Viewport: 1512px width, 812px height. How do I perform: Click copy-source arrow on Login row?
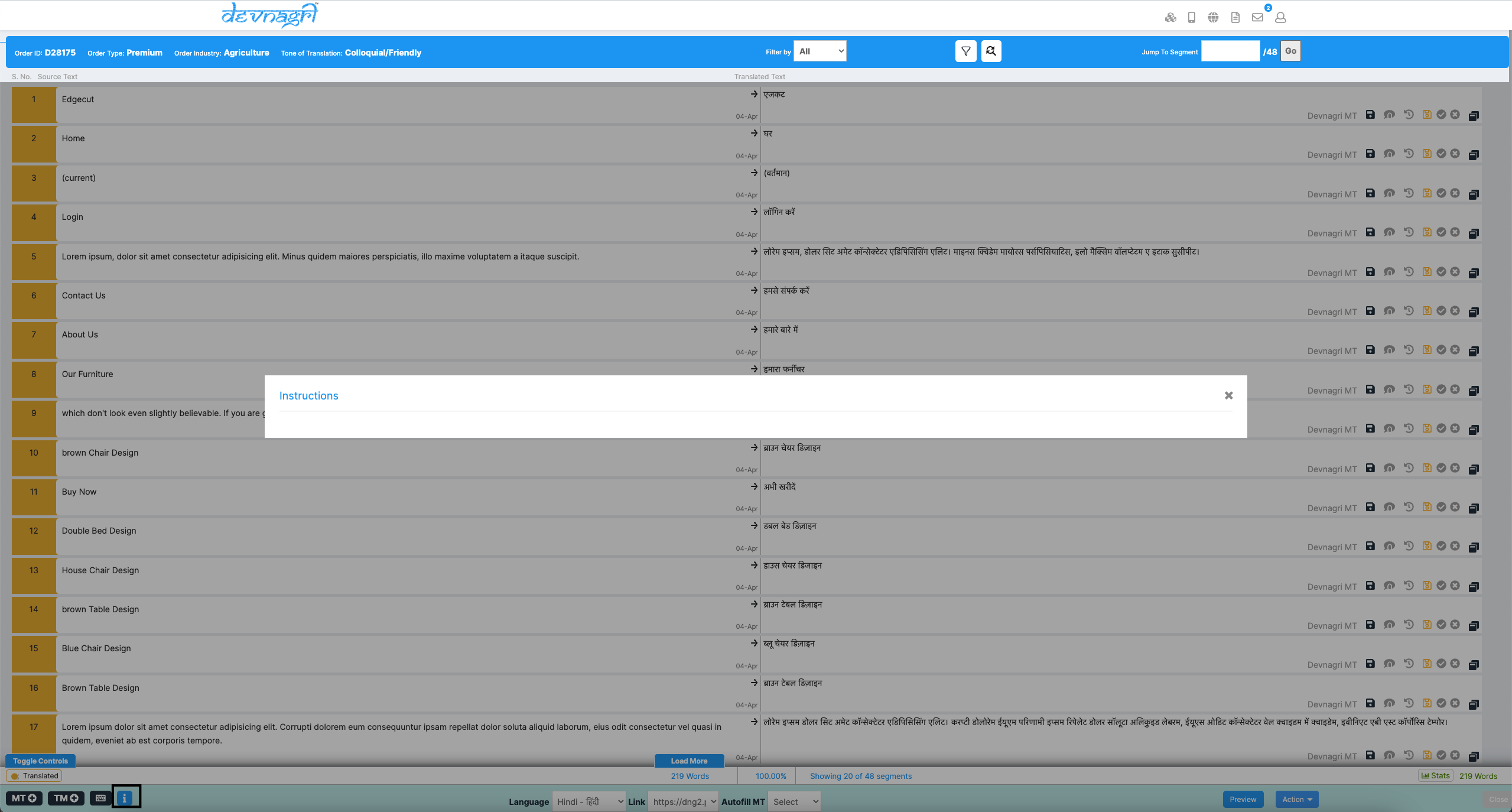754,212
